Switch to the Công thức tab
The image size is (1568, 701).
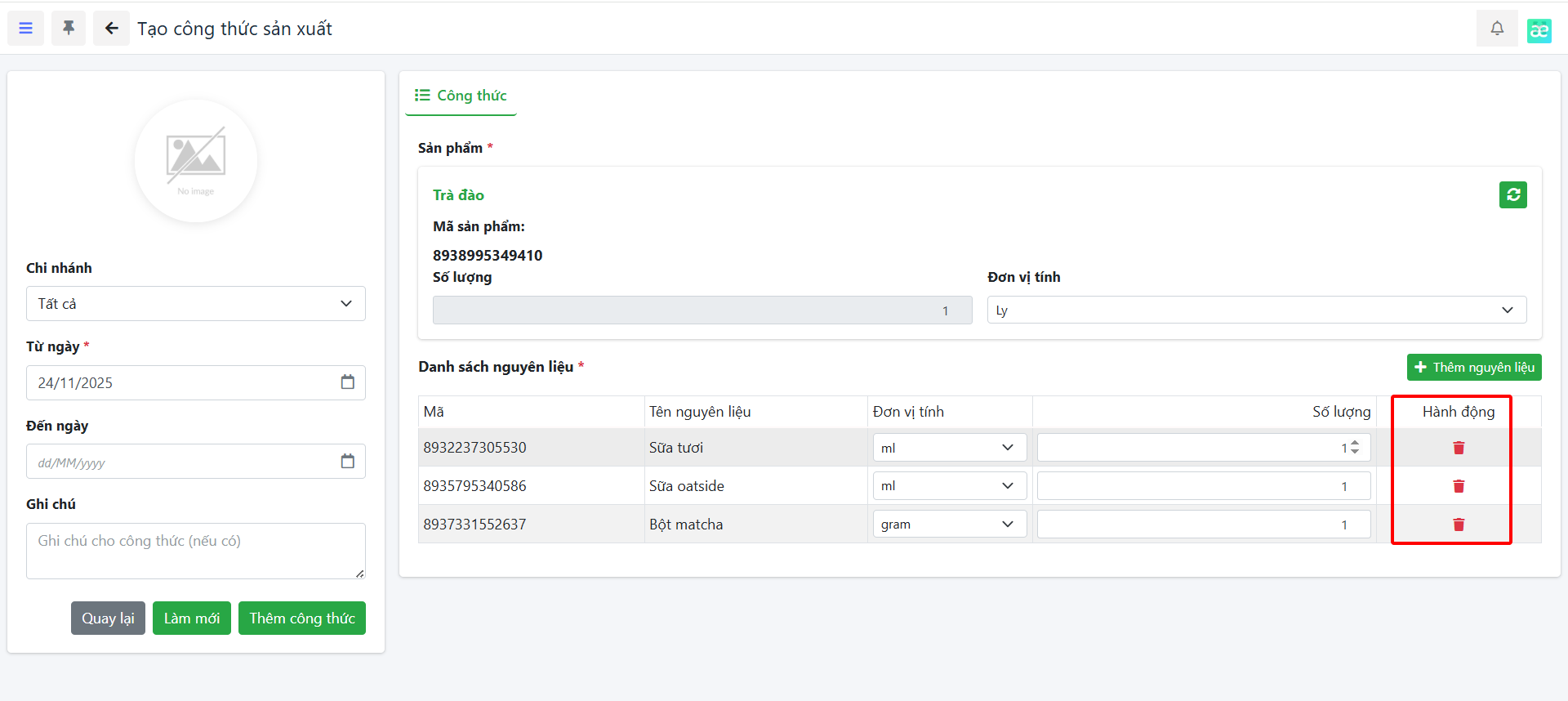[461, 96]
